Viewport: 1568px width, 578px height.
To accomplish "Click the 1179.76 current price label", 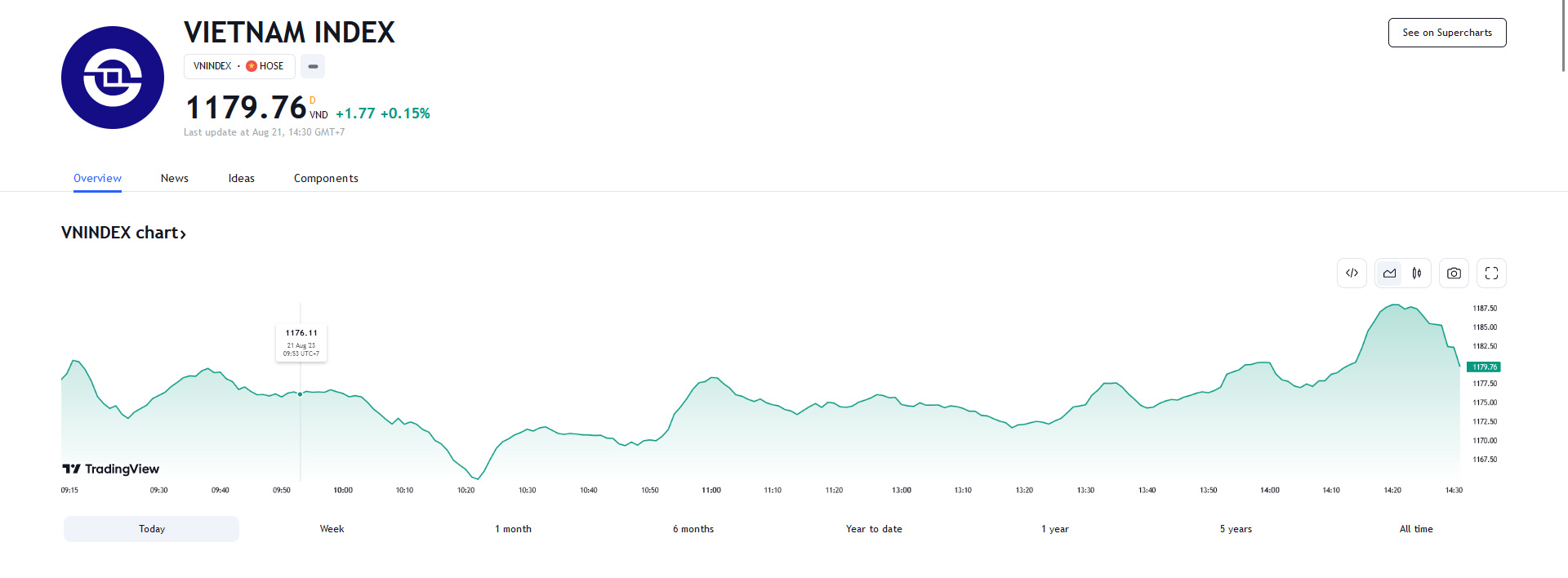I will point(1484,367).
